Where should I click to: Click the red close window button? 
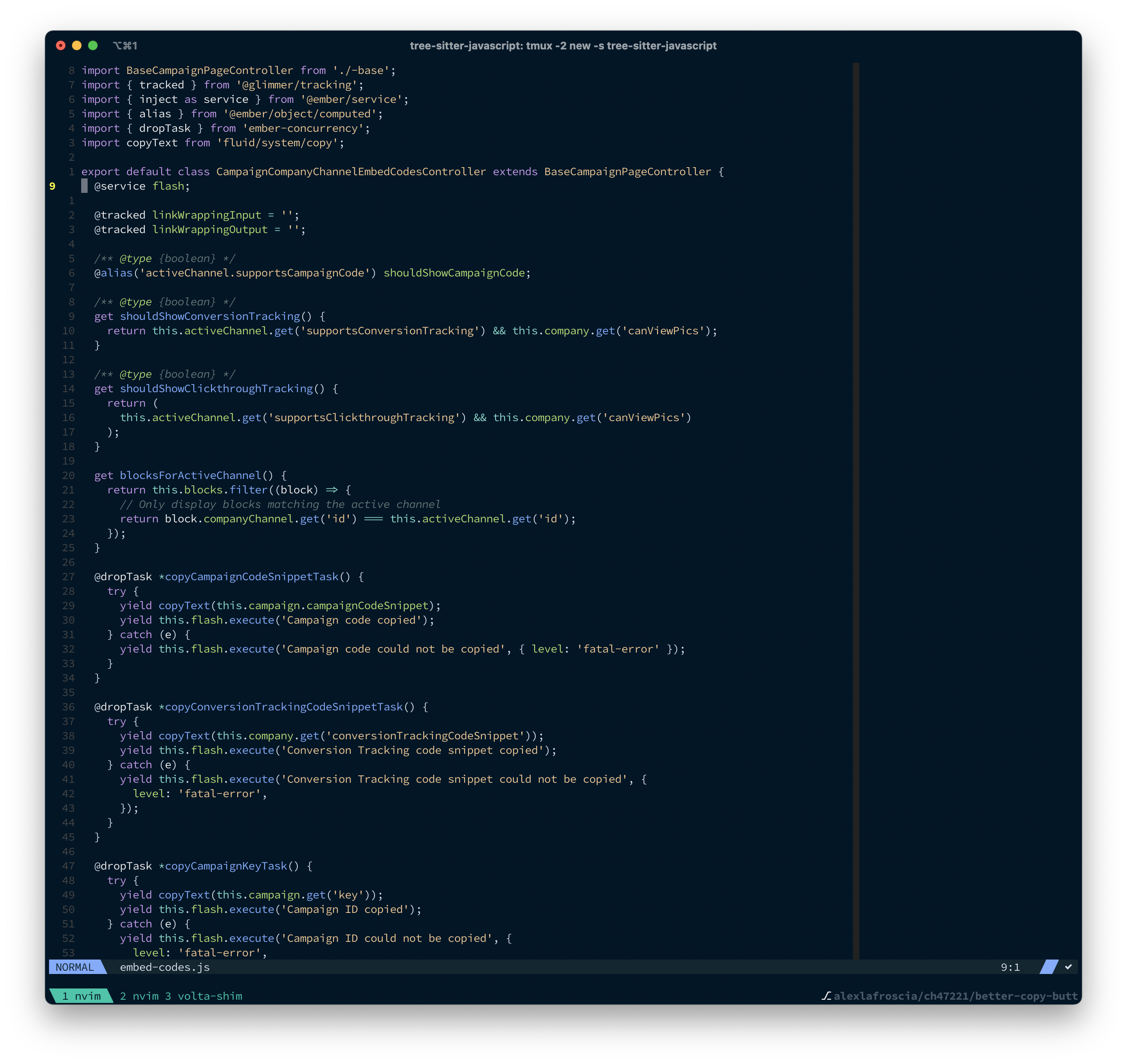point(61,45)
